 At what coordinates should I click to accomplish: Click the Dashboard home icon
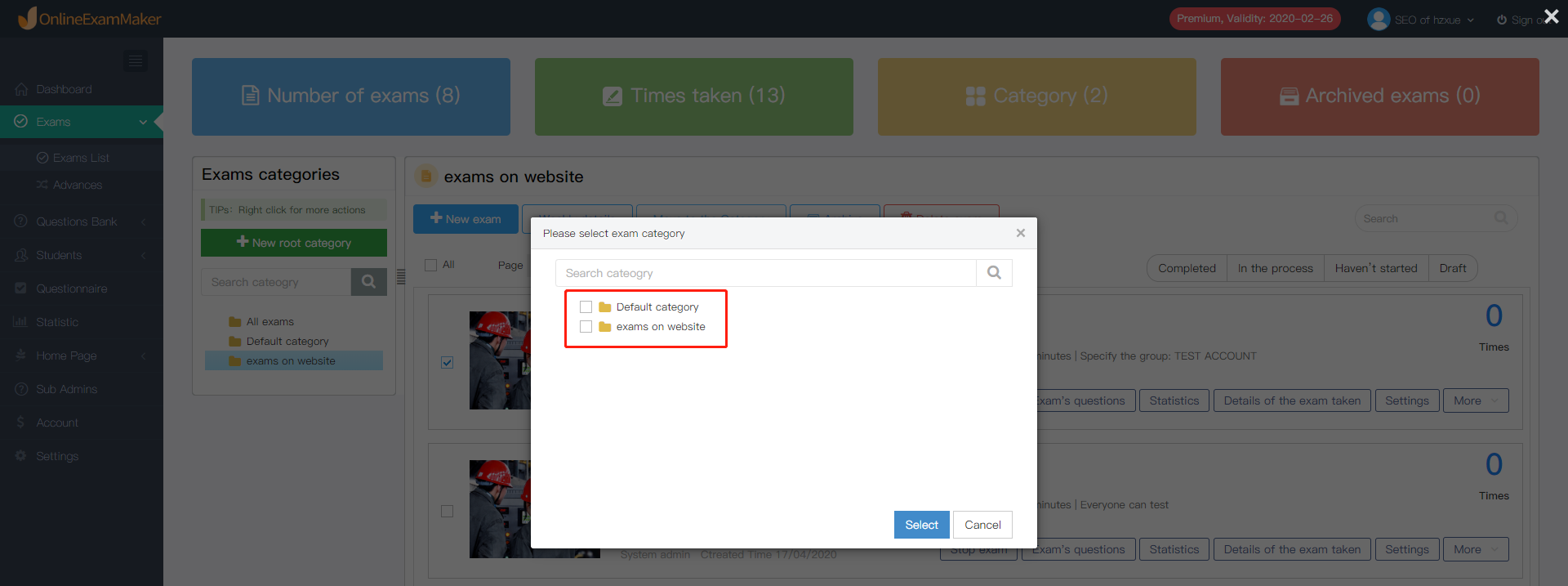pos(21,89)
